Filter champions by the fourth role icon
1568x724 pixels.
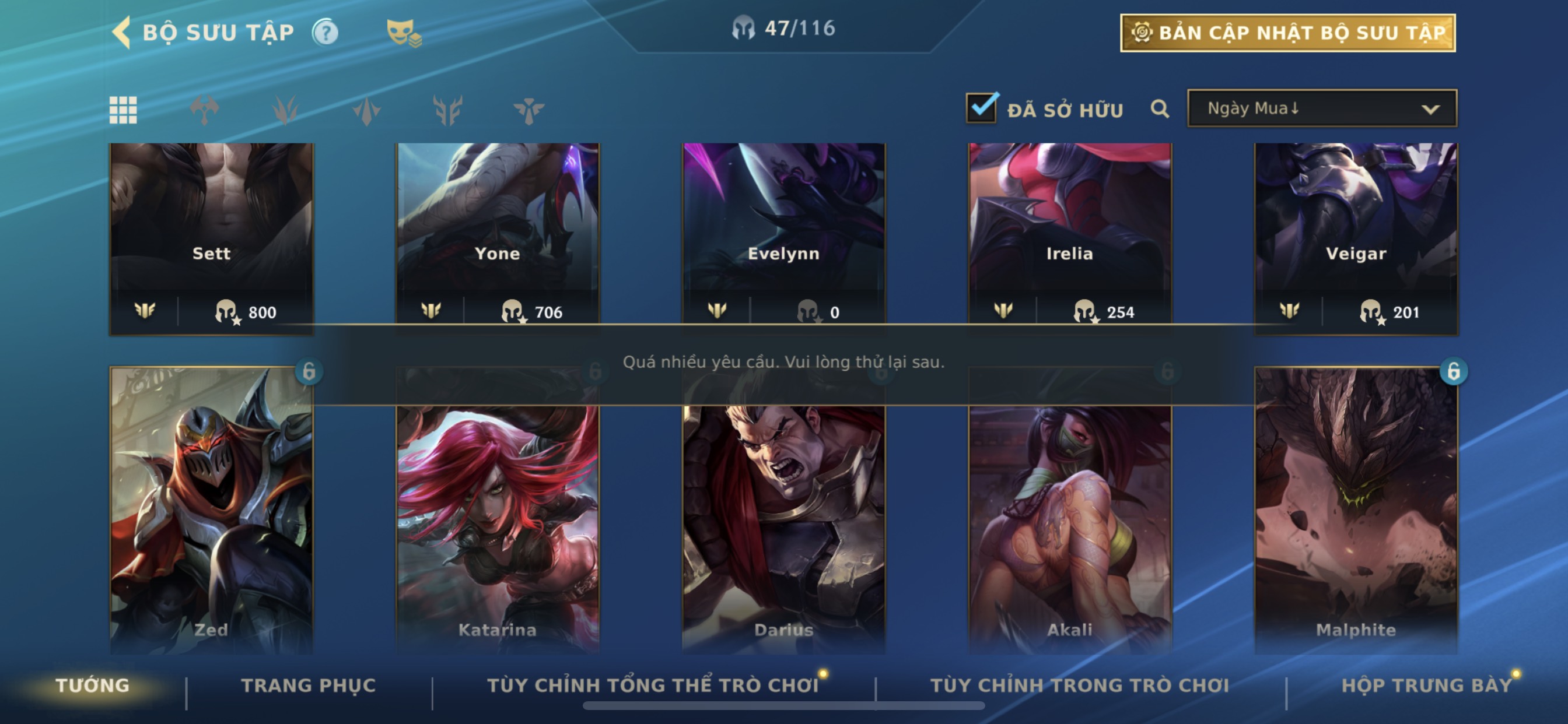447,110
